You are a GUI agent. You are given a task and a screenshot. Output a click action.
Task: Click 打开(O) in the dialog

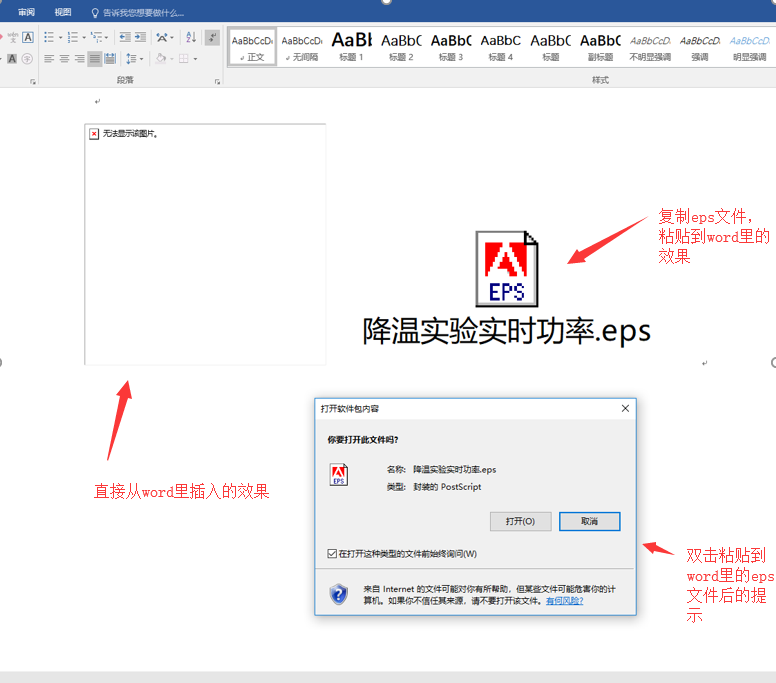click(521, 521)
